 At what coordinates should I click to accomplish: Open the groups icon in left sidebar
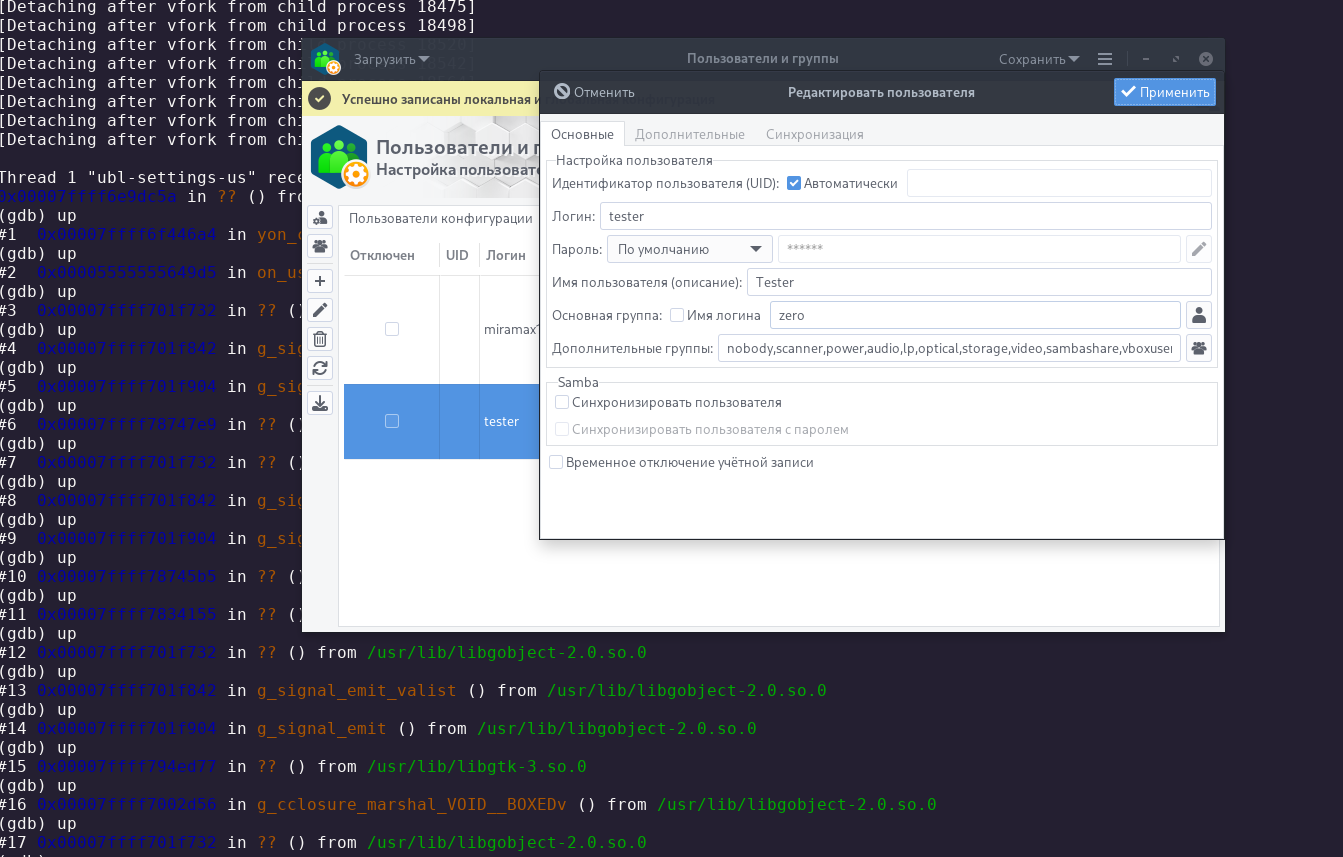(x=320, y=246)
